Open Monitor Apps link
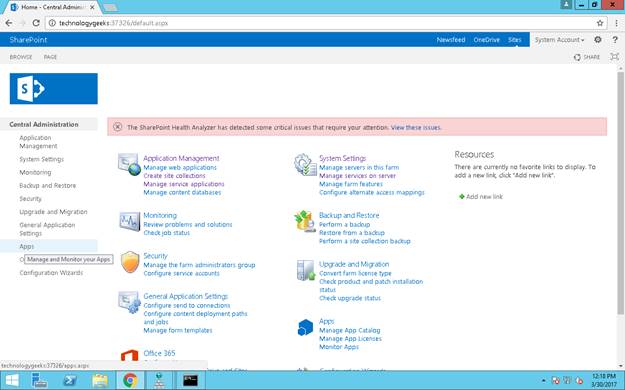The height and width of the screenshot is (390, 625). [339, 347]
